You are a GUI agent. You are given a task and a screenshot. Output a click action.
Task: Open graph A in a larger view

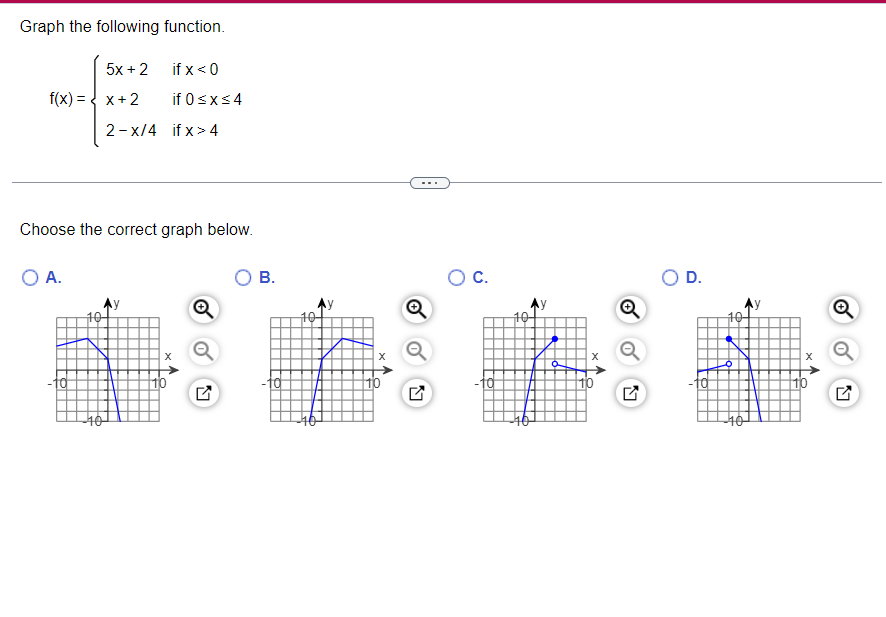202,393
